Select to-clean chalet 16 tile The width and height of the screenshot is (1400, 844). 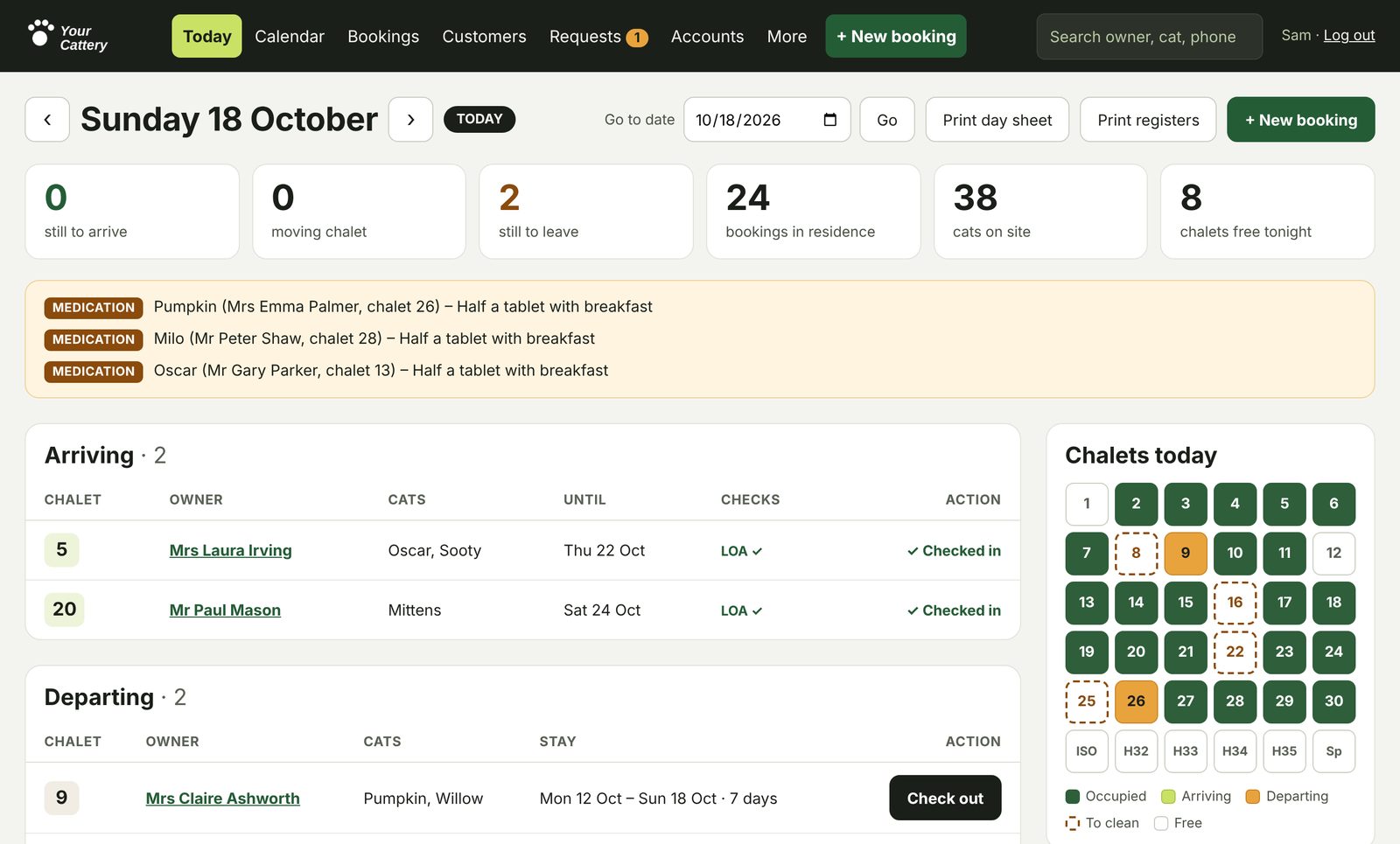pos(1235,603)
